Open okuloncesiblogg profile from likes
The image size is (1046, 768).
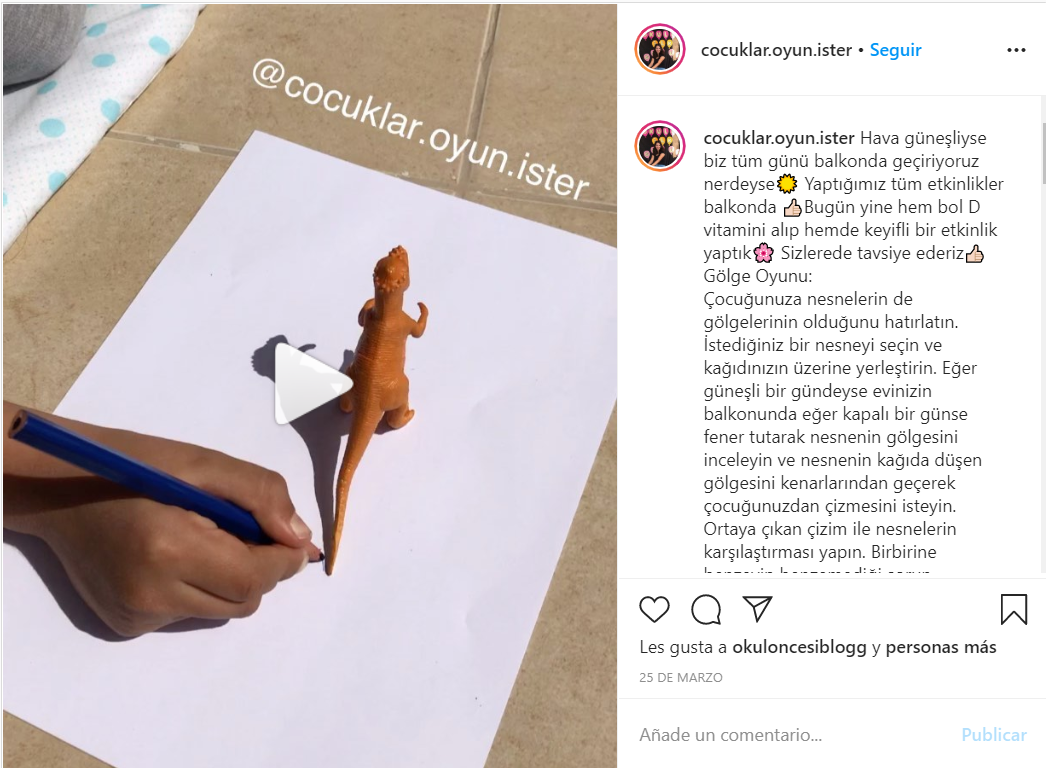(799, 647)
